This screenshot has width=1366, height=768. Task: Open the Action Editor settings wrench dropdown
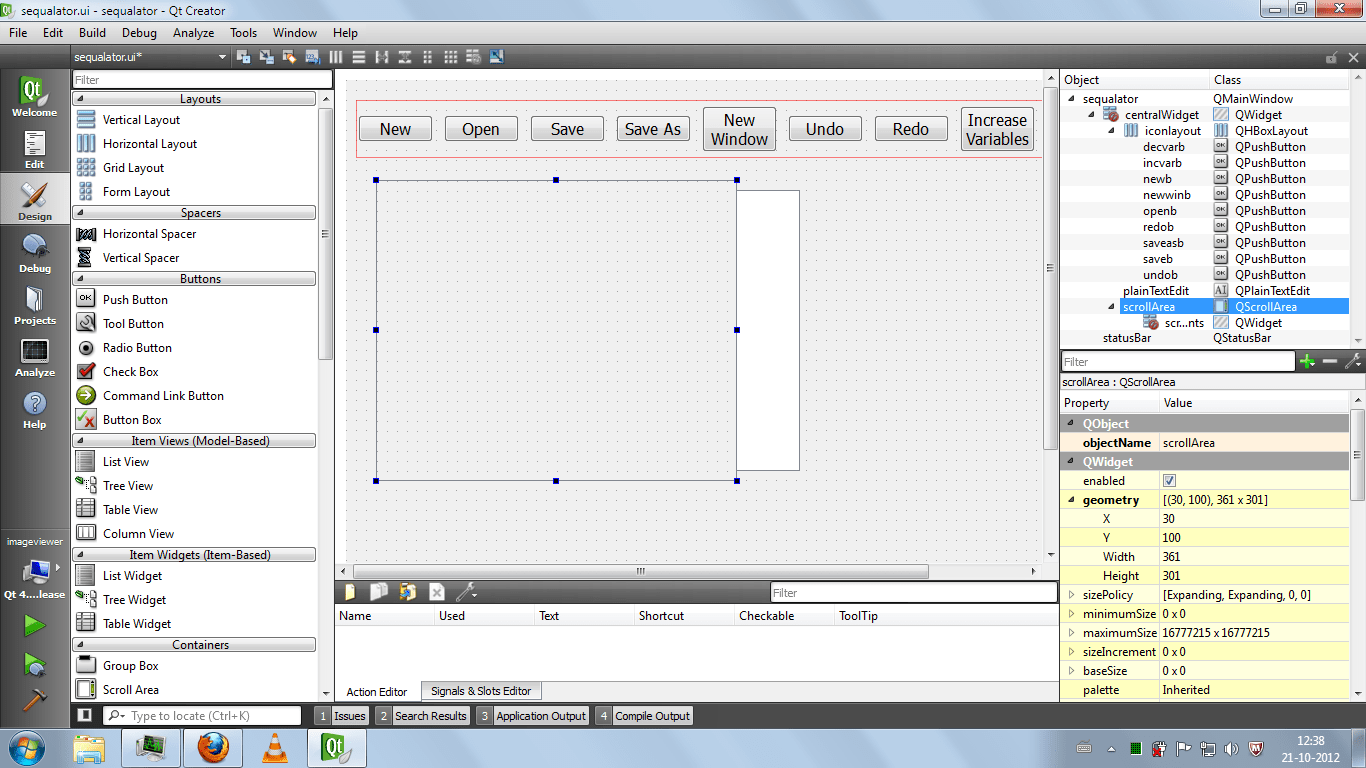point(466,592)
